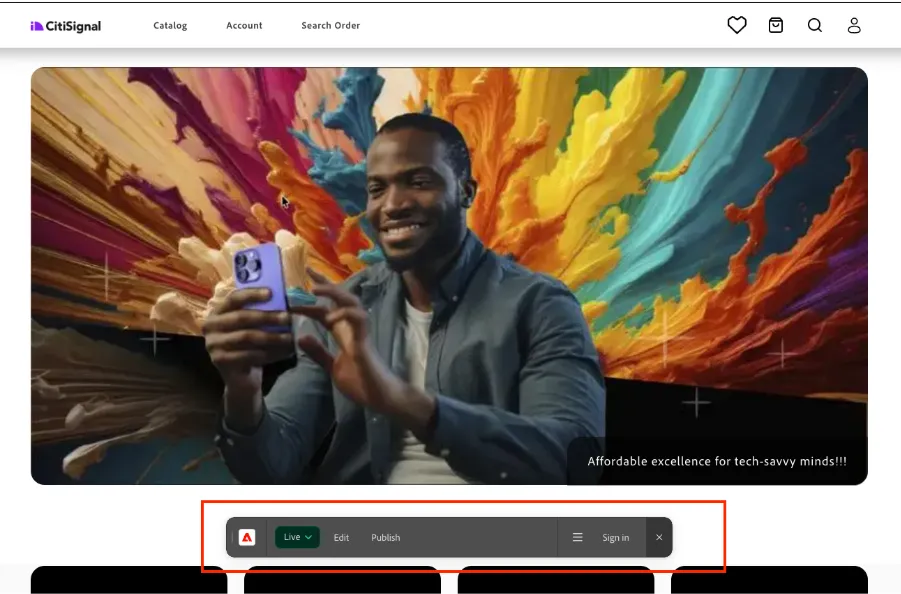
Task: Click the hero banner image
Action: [449, 276]
